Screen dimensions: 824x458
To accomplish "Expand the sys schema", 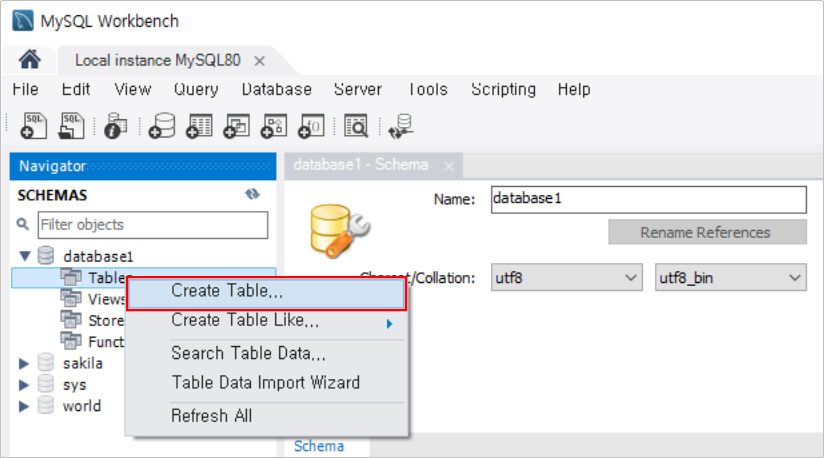I will point(24,384).
